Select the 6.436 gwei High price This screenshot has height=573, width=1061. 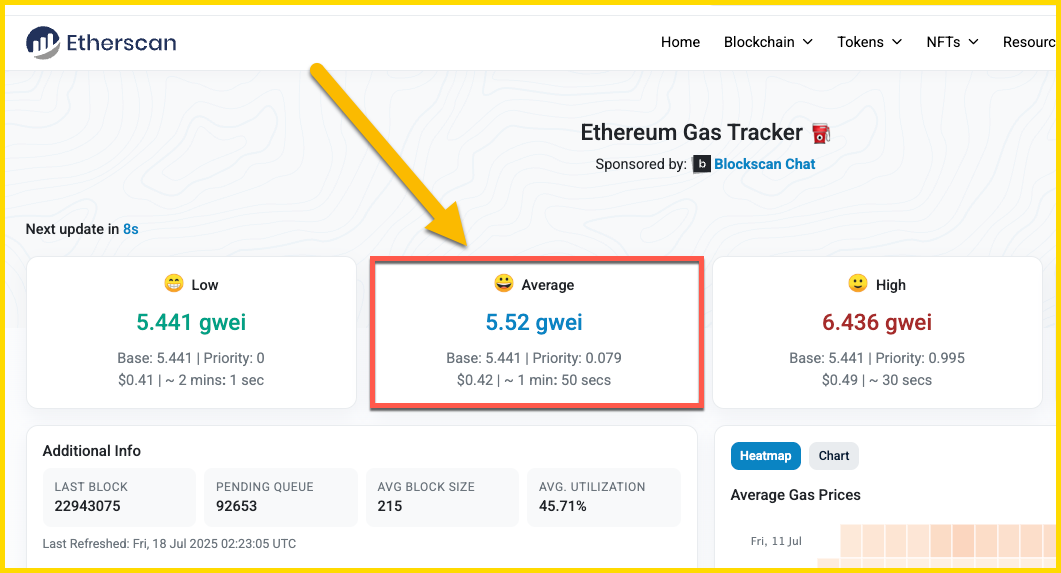[877, 323]
